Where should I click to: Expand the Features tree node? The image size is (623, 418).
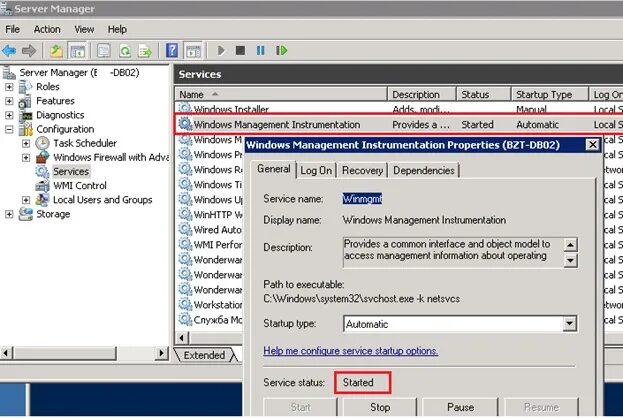(9, 101)
